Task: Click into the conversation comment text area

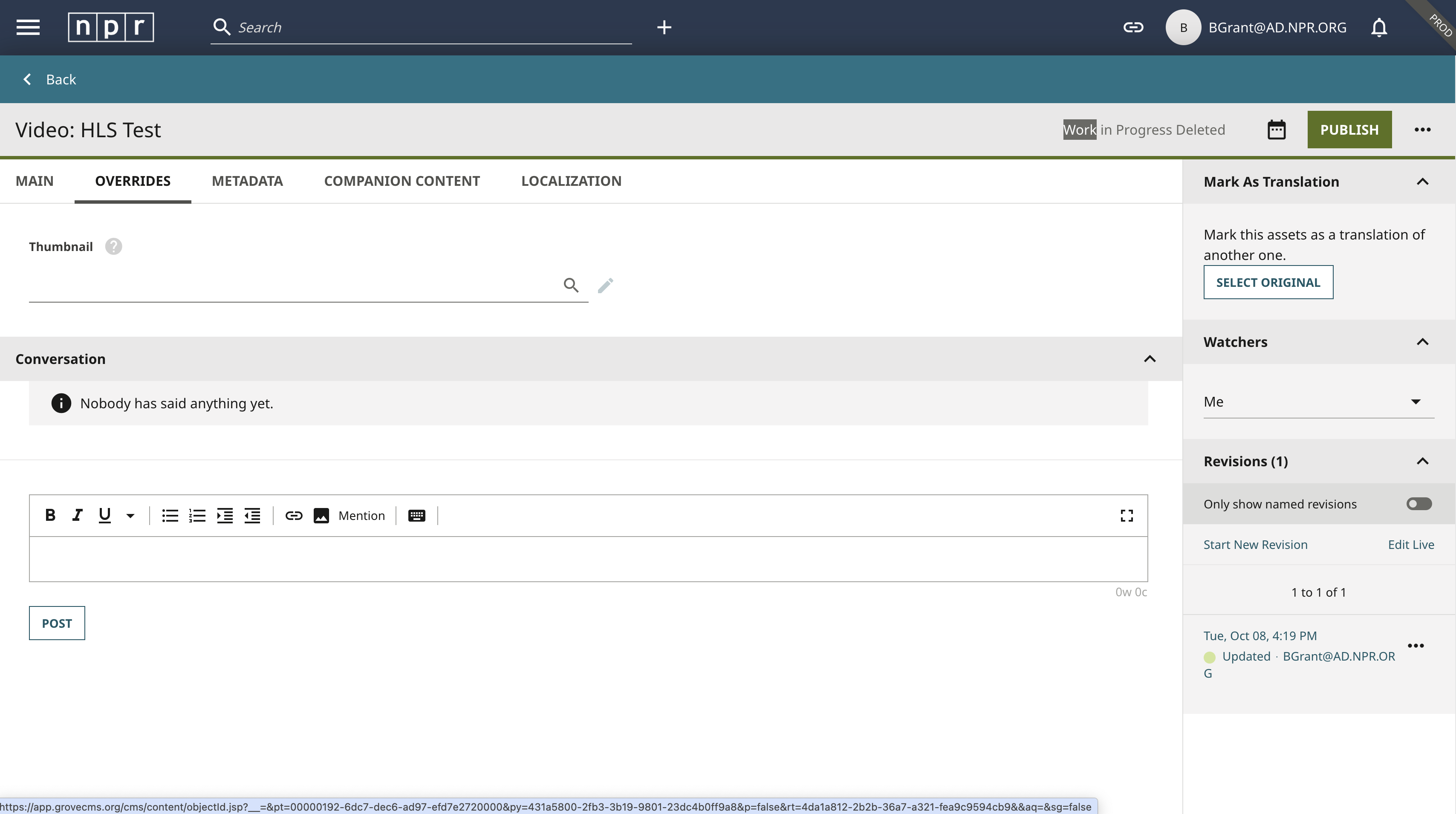Action: tap(588, 558)
